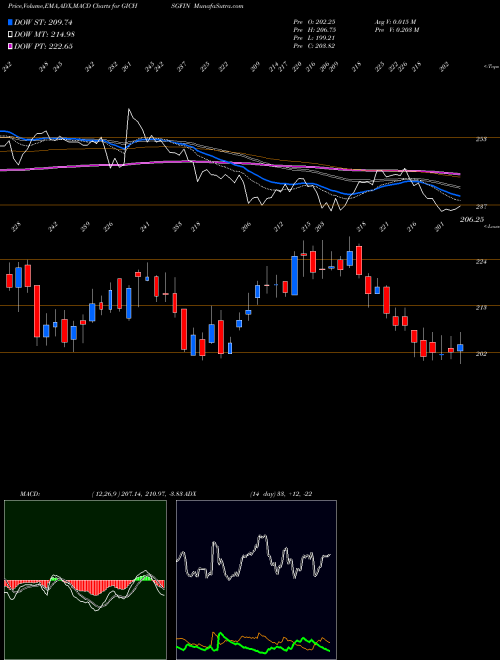
Task: Click the 202 candlestick axis label
Action: click(481, 354)
